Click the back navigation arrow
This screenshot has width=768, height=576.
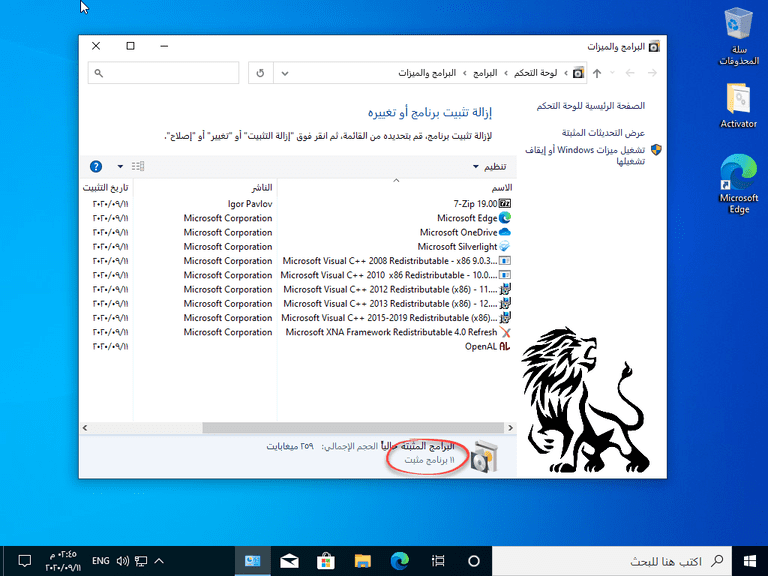pos(630,73)
